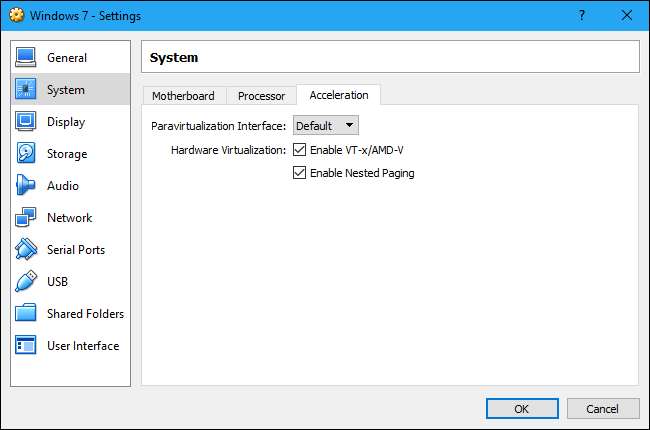Screen dimensions: 650x430
Task: Expand the Paravirtualization Interface dropdown
Action: tap(325, 126)
